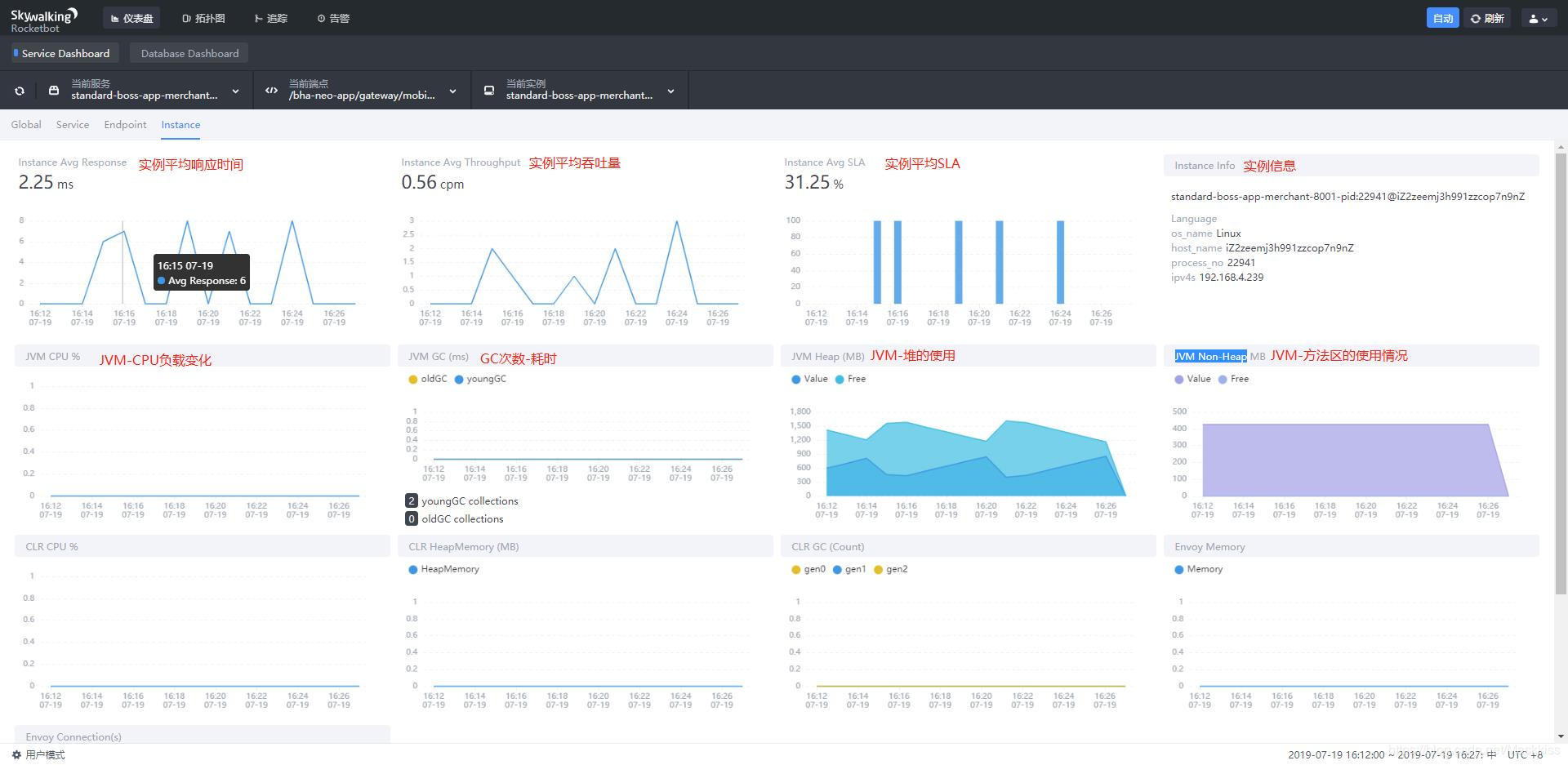Open the 仪表盘 dashboard nav item

[131, 18]
